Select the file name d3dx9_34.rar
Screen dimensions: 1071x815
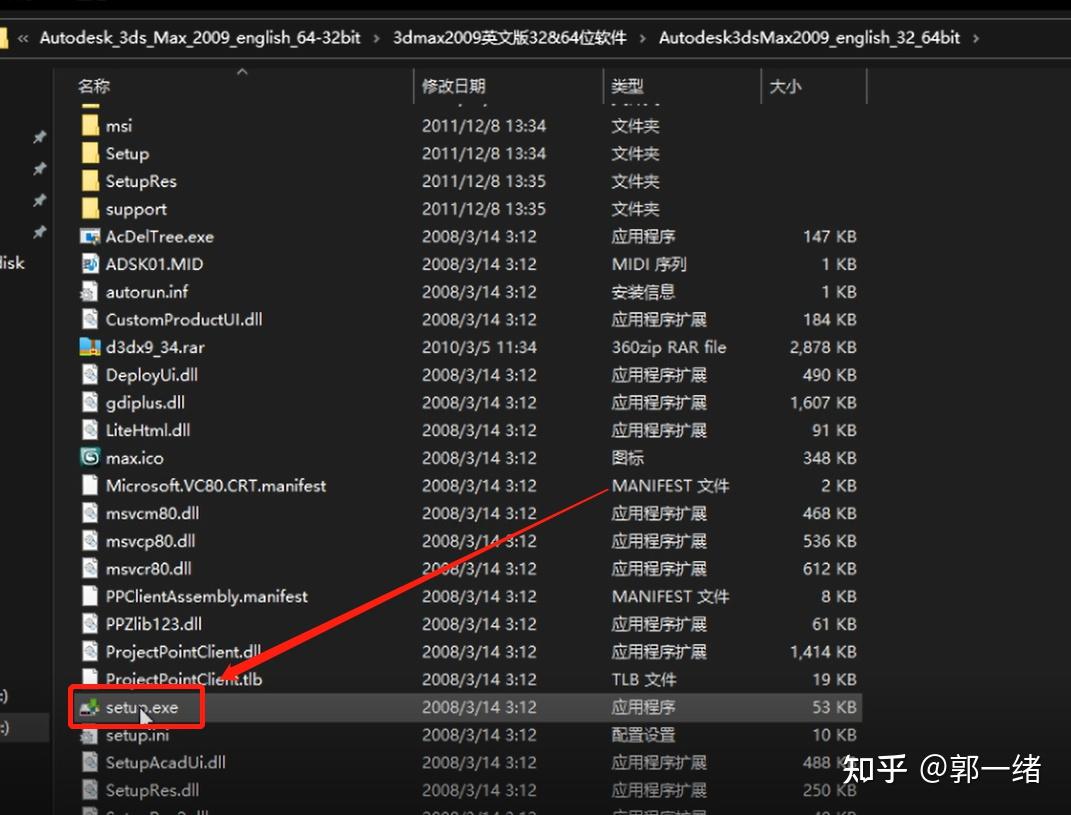tap(155, 347)
